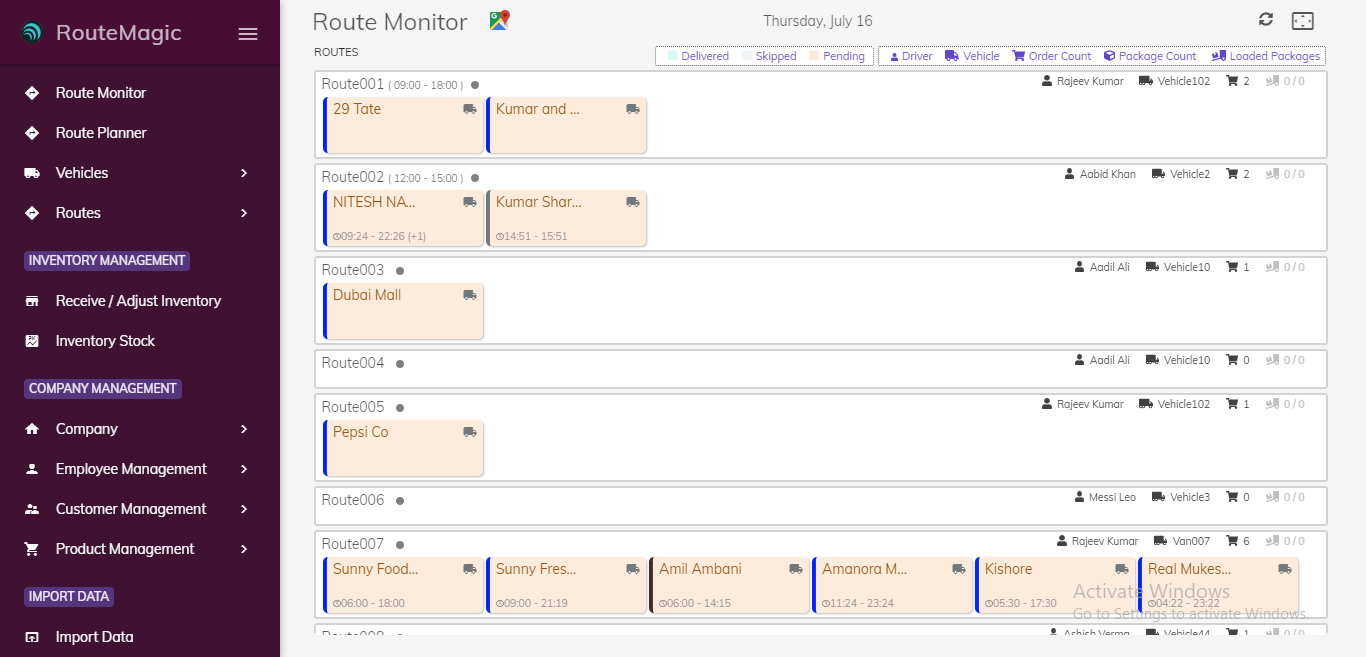Screen dimensions: 1366x657
Task: Click the cart icon in Route001 row
Action: pyautogui.click(x=1232, y=81)
